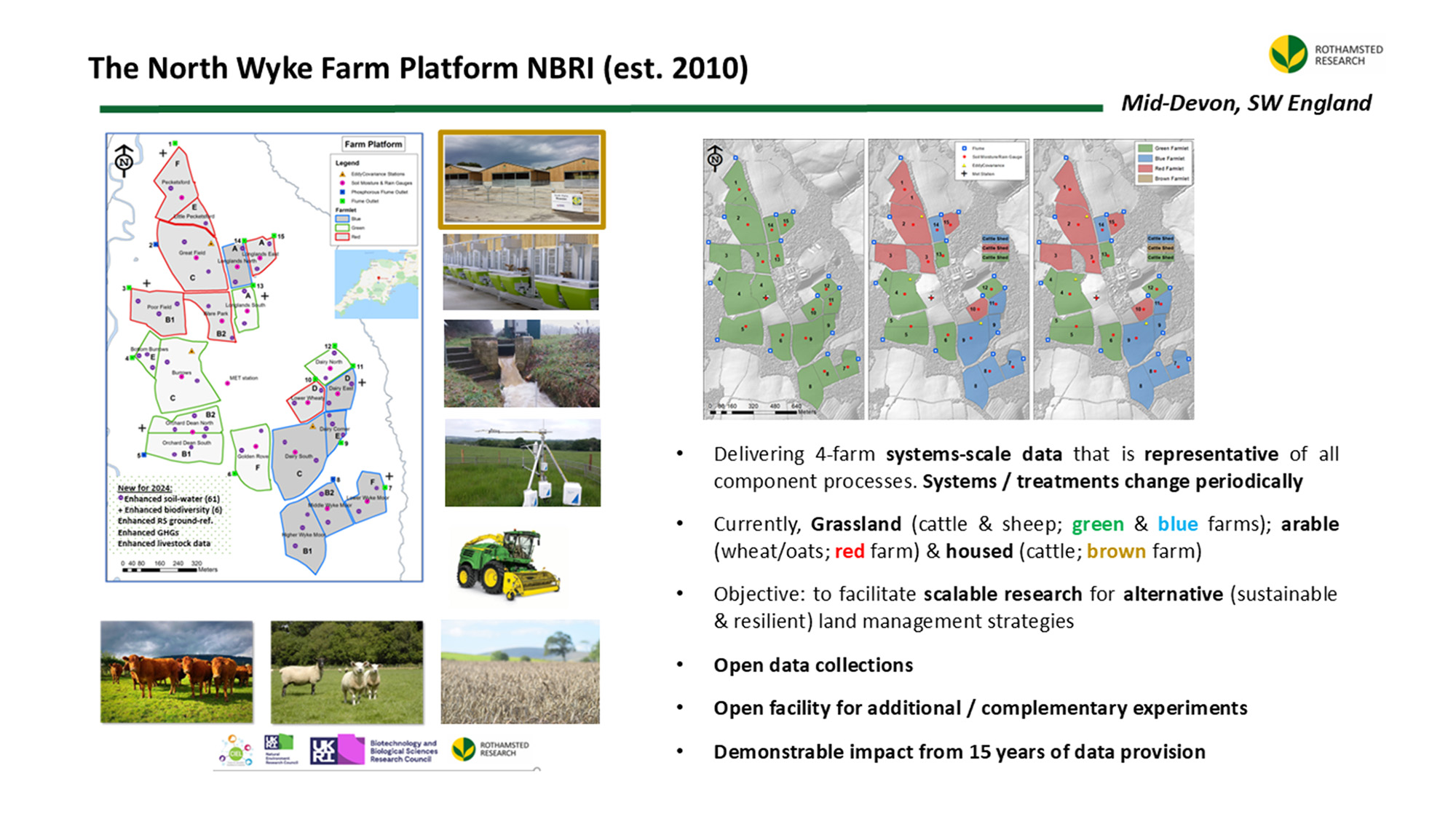Click the blue word in the Grassland bullet
The height and width of the screenshot is (819, 1456).
pyautogui.click(x=1177, y=524)
